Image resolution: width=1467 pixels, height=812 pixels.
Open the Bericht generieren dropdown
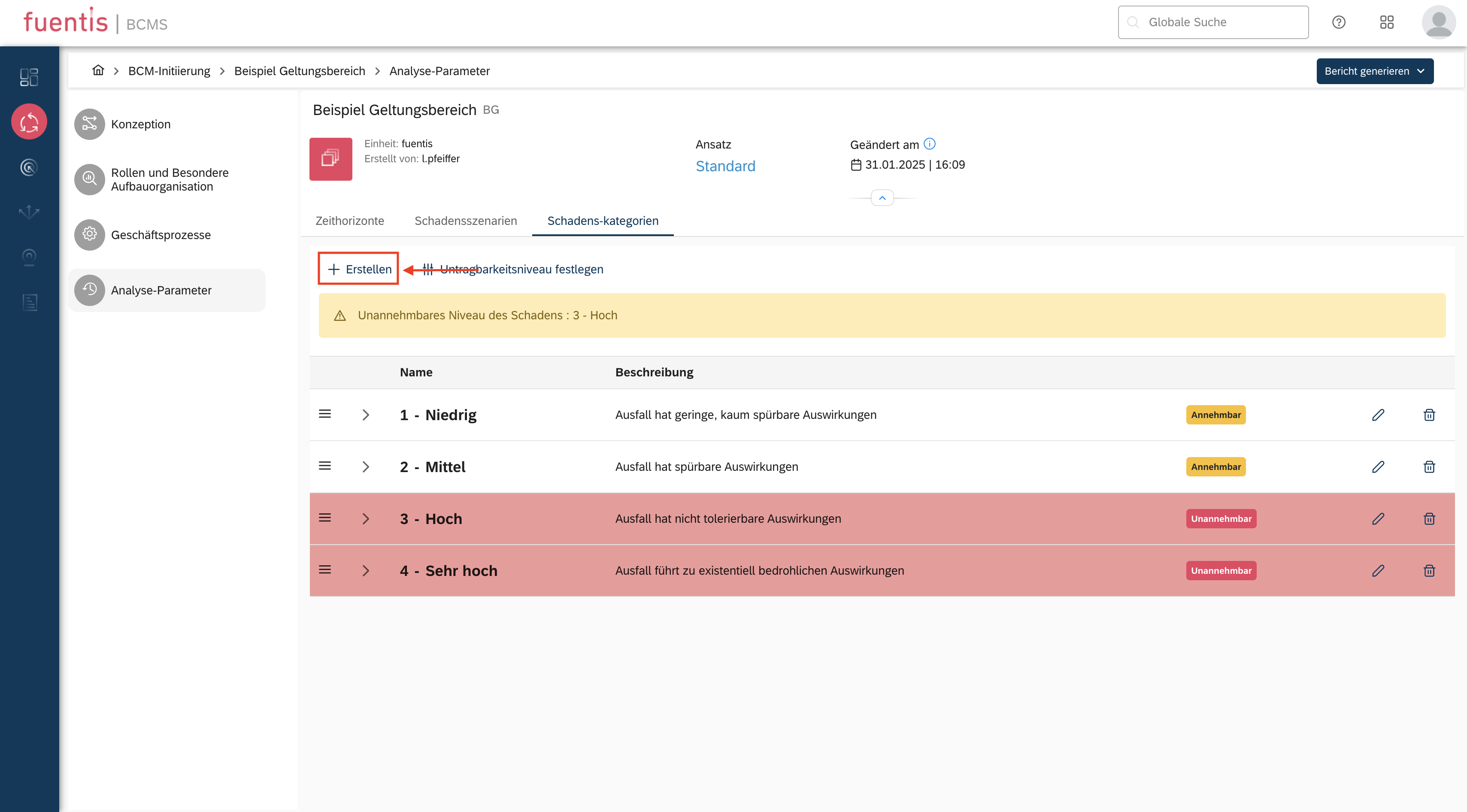click(1374, 71)
